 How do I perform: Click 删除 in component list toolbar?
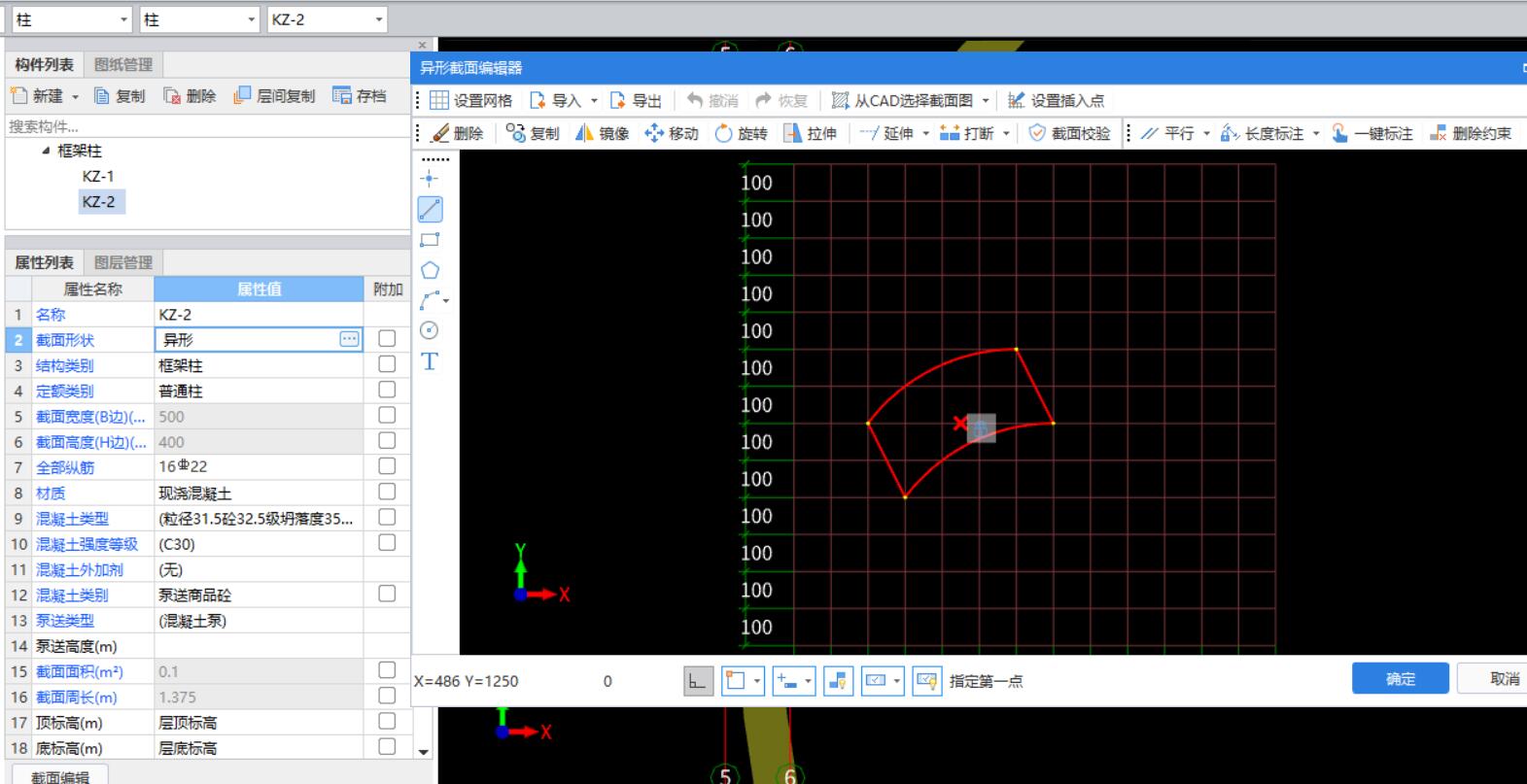coord(190,95)
